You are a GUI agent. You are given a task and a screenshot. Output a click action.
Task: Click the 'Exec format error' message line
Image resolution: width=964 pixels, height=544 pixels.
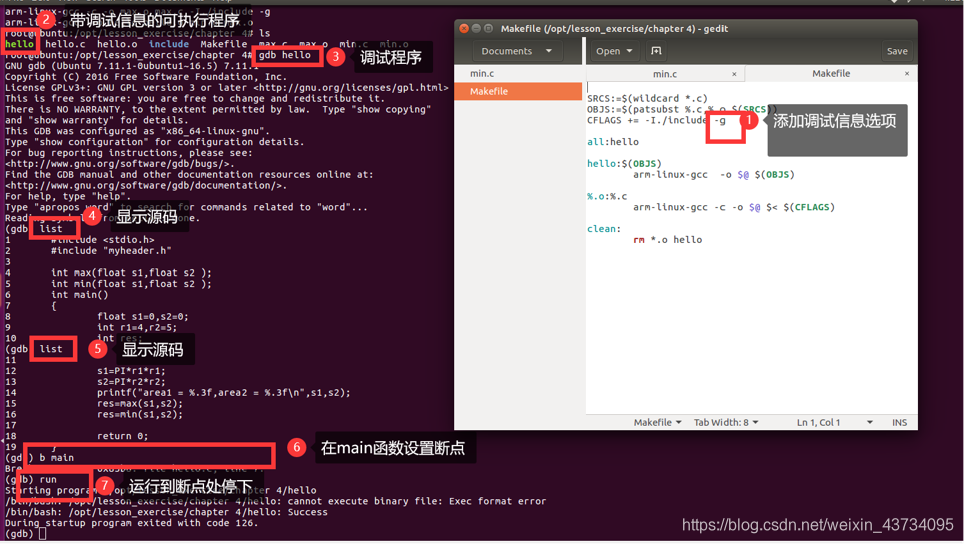275,502
